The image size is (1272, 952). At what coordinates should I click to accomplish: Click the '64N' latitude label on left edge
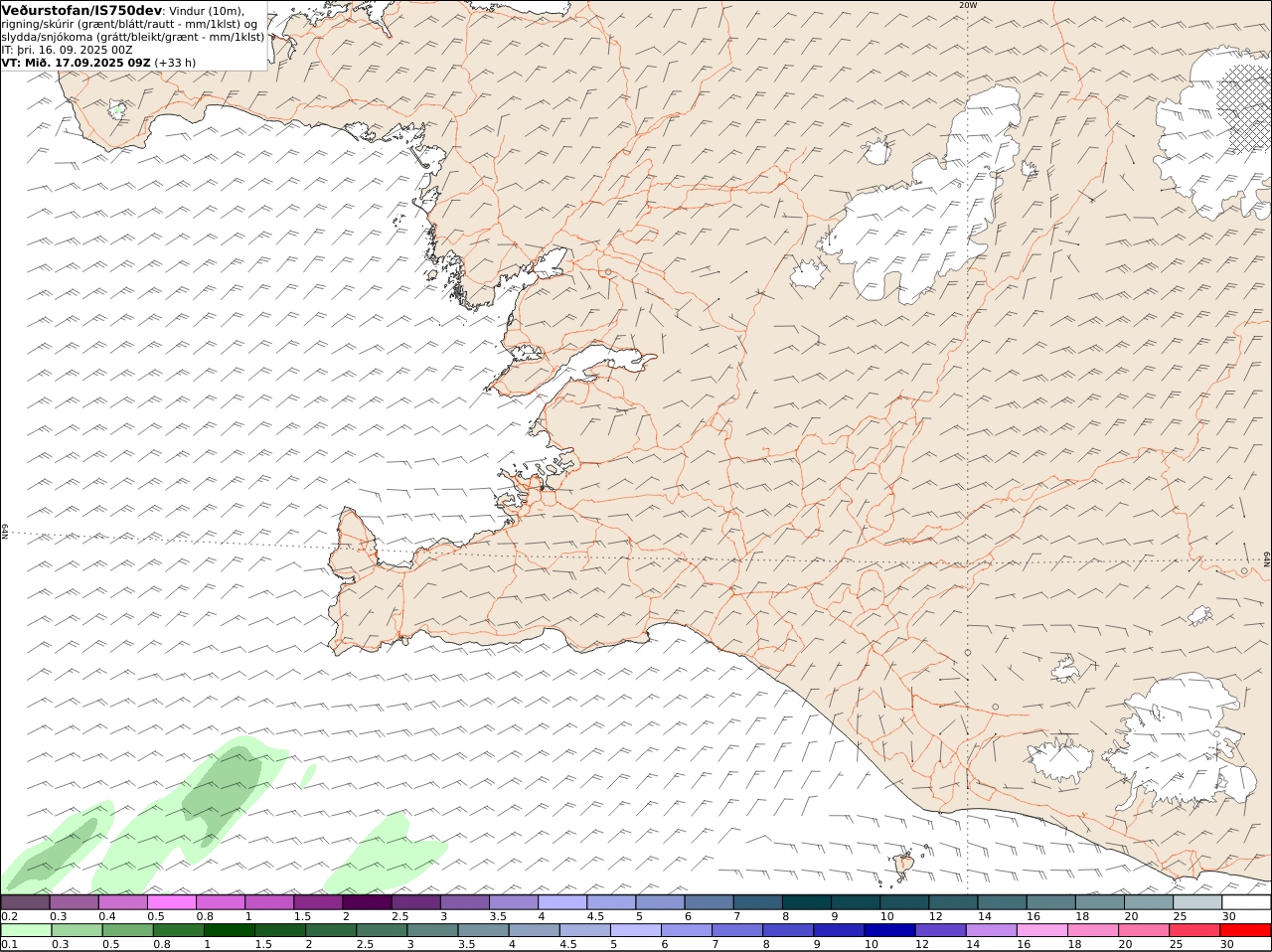pos(5,531)
